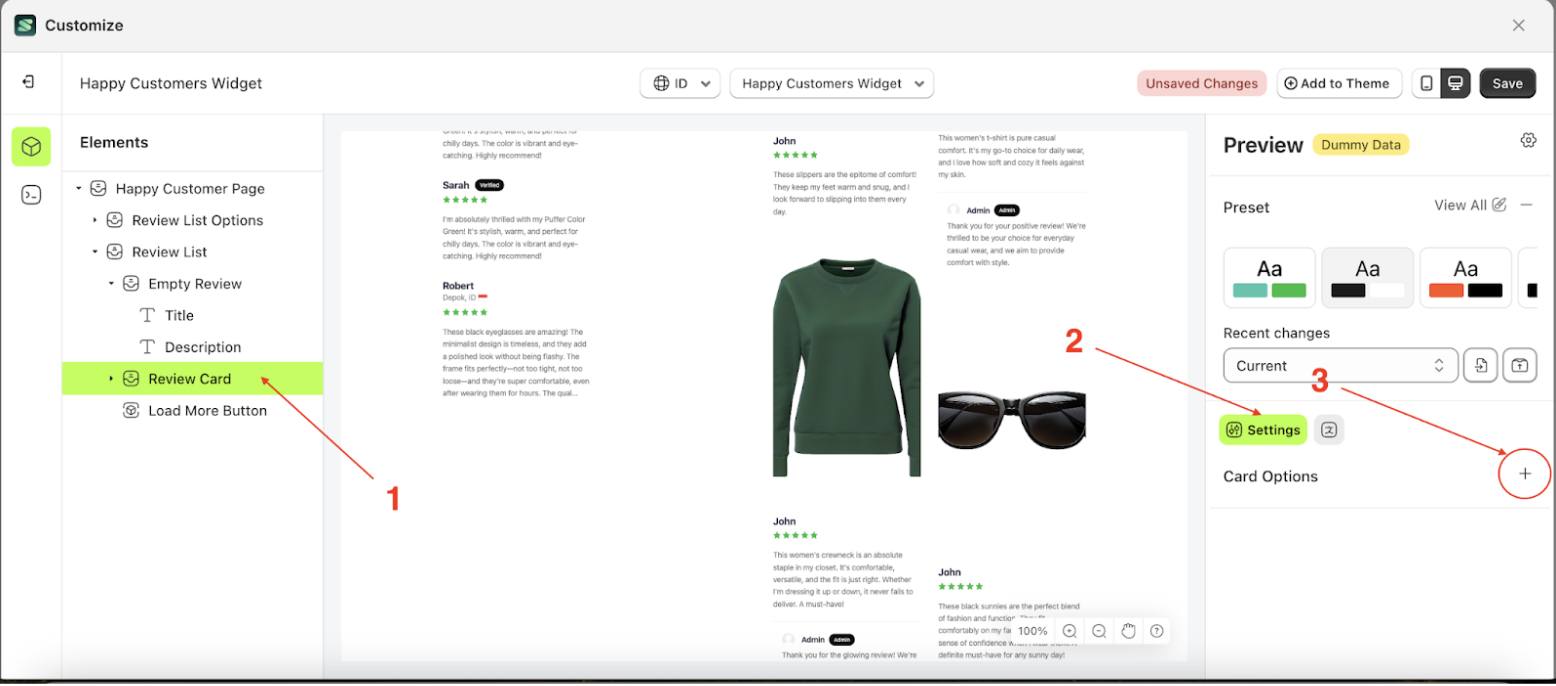The image size is (1556, 686).
Task: Open the help question mark icon
Action: point(1157,631)
